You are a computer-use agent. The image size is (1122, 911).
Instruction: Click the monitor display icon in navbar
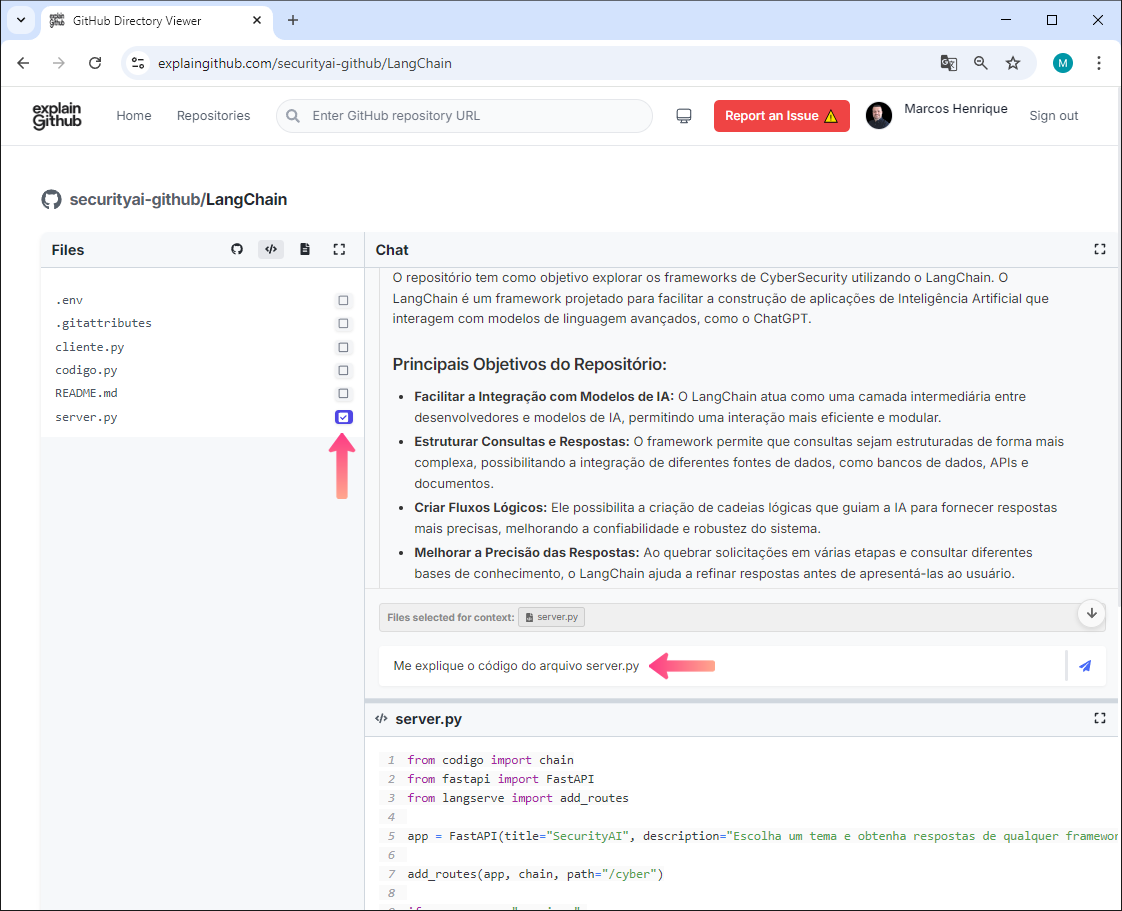coord(684,116)
